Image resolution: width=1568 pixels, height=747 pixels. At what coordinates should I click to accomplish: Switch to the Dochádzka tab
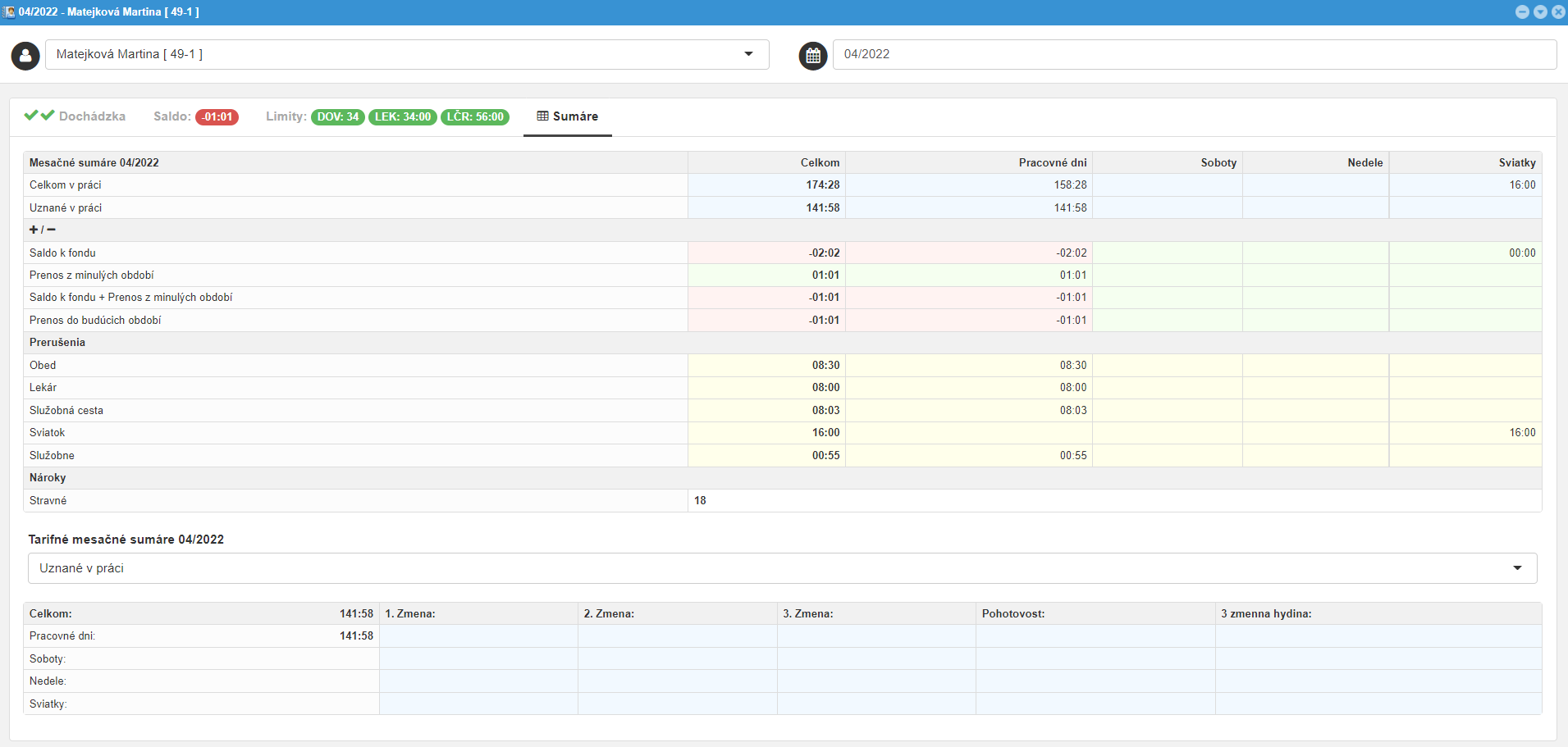(x=92, y=116)
